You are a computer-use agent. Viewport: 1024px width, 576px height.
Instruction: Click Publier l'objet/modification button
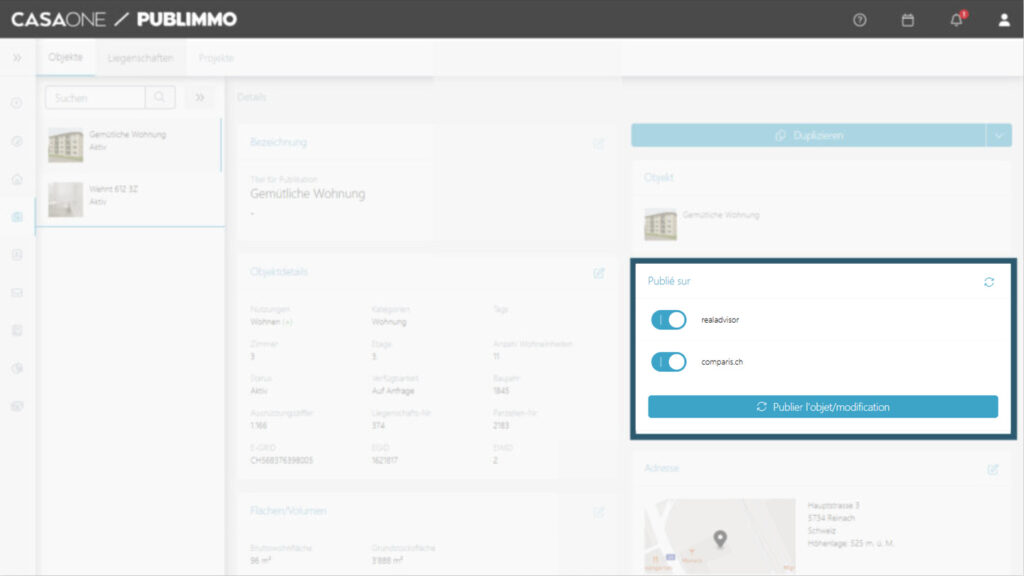tap(823, 407)
